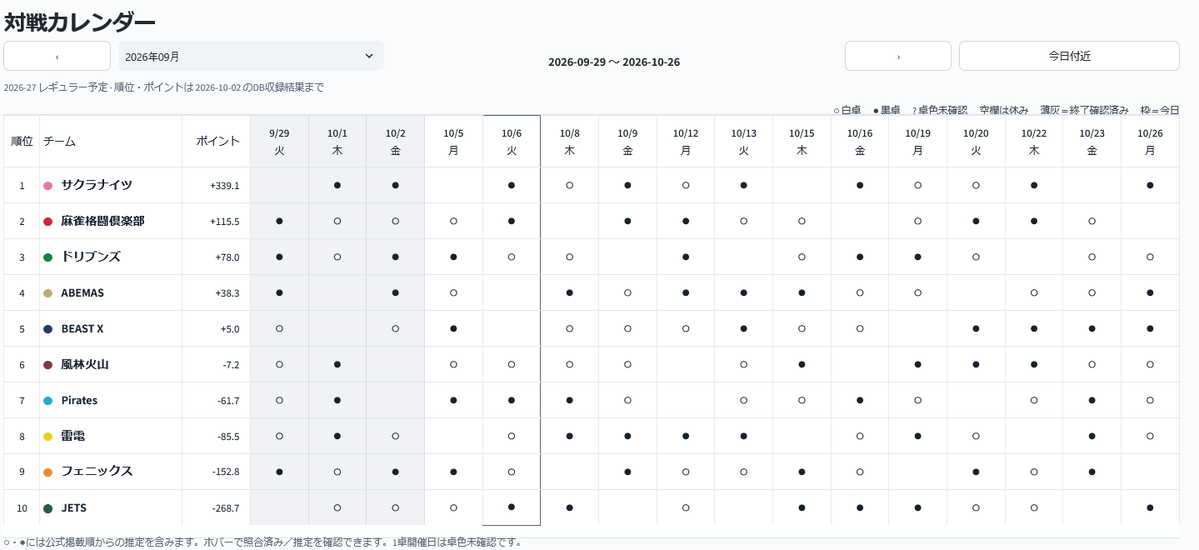Click the navy dot next to BEAST X
This screenshot has height=550, width=1199.
[x=48, y=329]
